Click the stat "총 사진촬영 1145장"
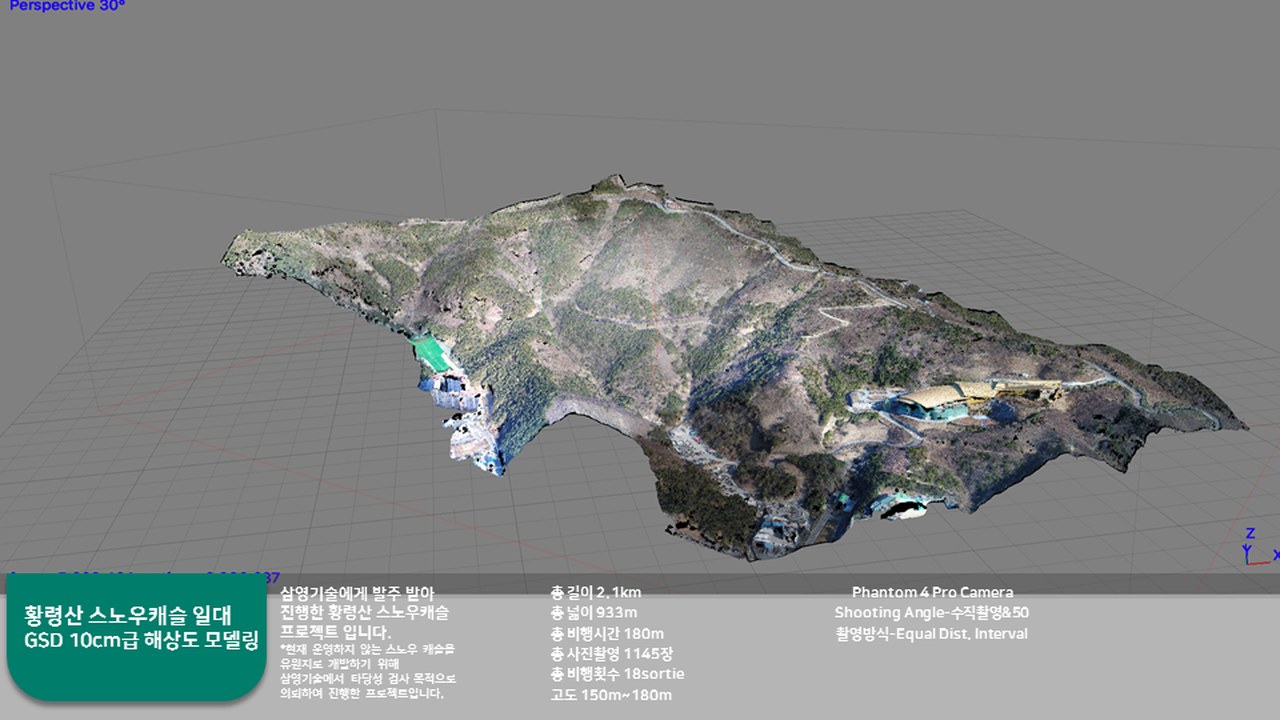Viewport: 1280px width, 720px height. [x=611, y=654]
